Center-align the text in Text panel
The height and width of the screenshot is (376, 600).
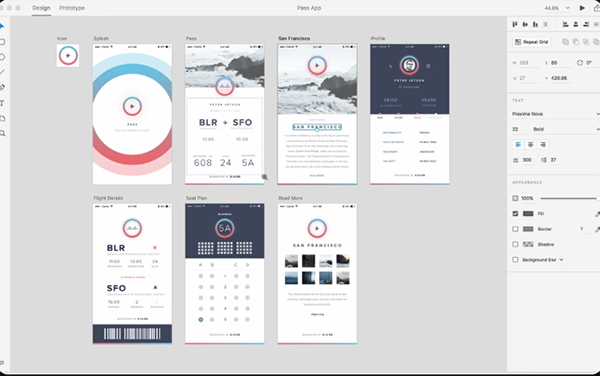tap(530, 145)
